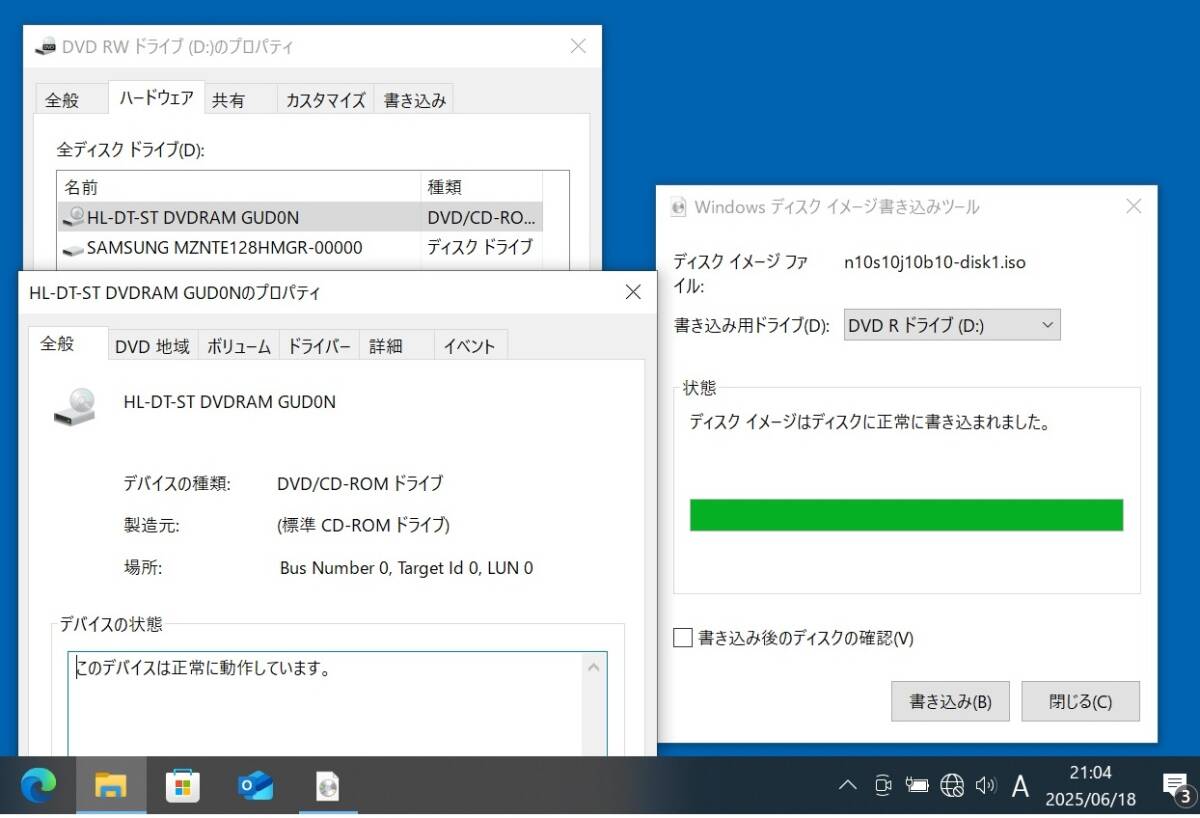Click the 種類 column header
Image resolution: width=1200 pixels, height=818 pixels.
pyautogui.click(x=482, y=187)
